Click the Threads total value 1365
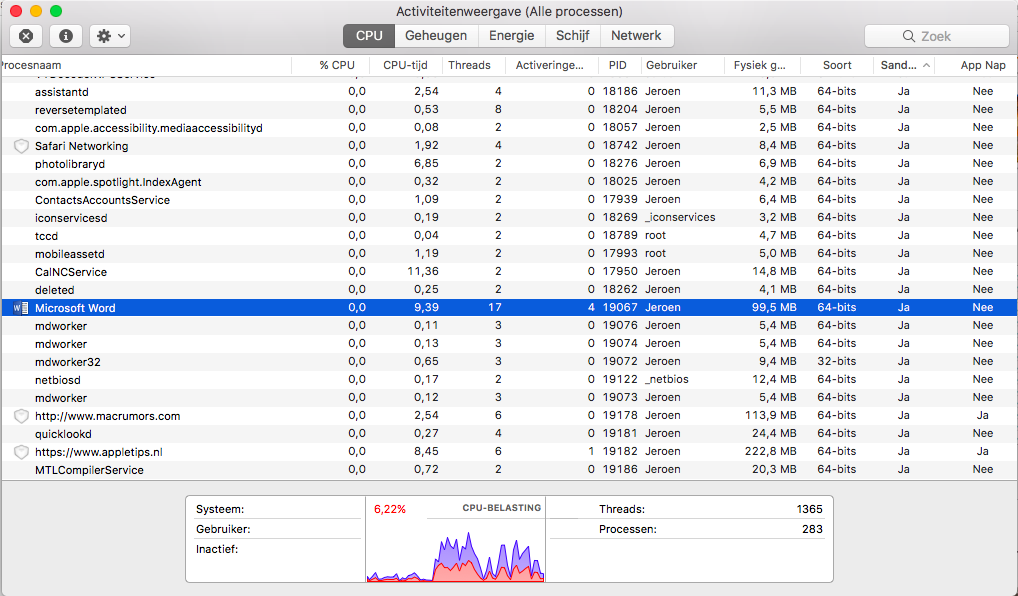Screen dimensions: 1018x596 coord(810,510)
